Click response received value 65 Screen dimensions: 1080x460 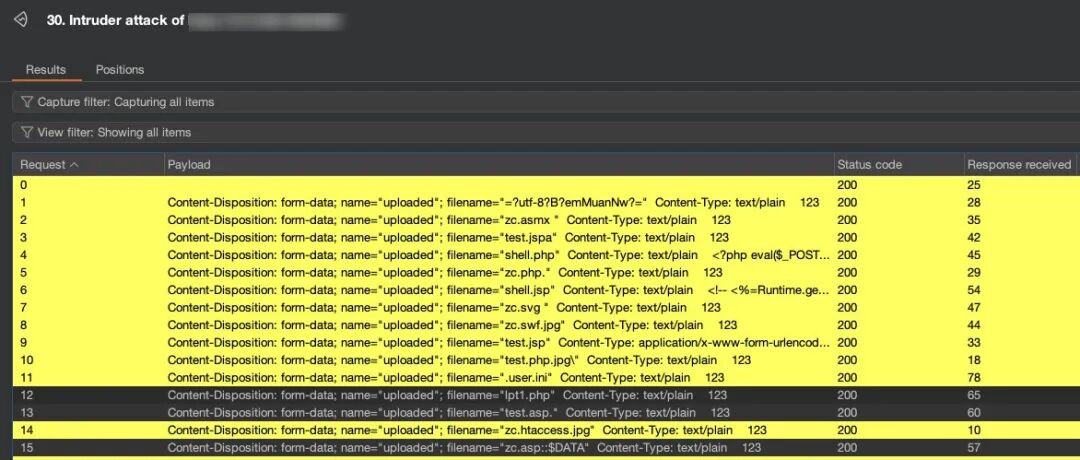[974, 395]
